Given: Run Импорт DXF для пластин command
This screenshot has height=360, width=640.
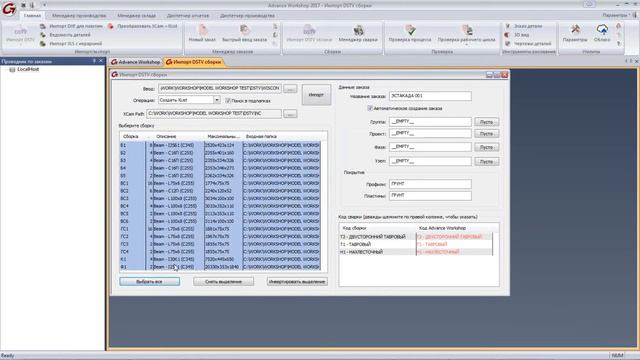Looking at the screenshot, I should 71,26.
